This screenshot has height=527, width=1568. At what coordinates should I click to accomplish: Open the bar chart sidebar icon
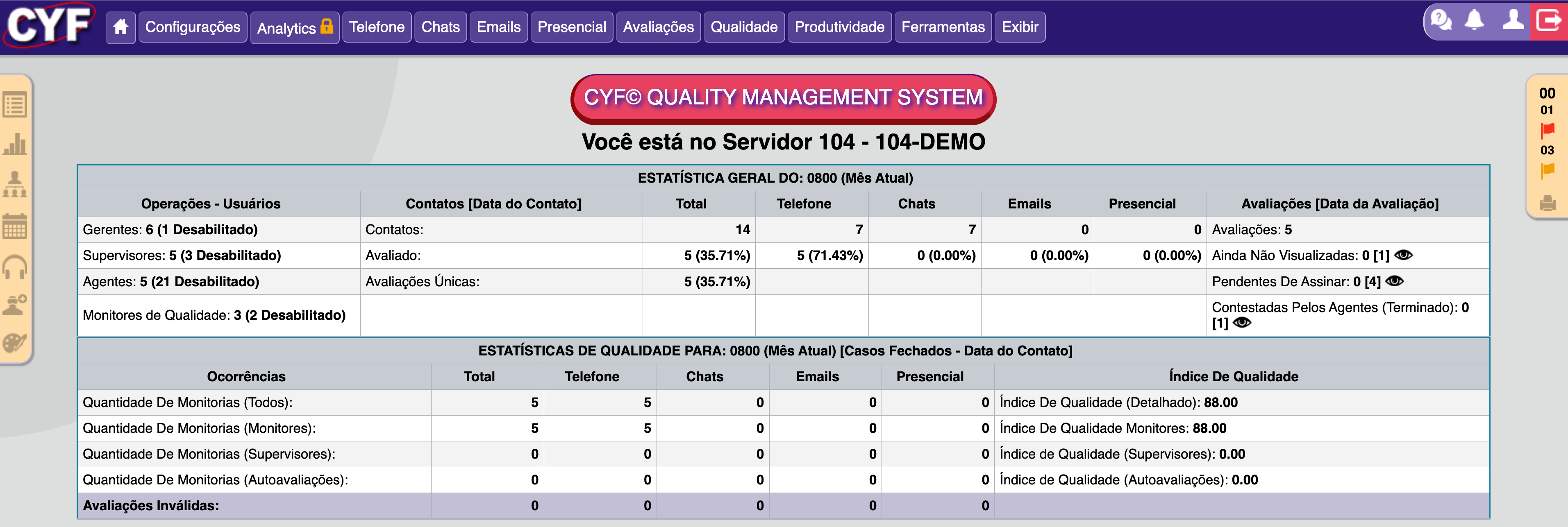15,145
